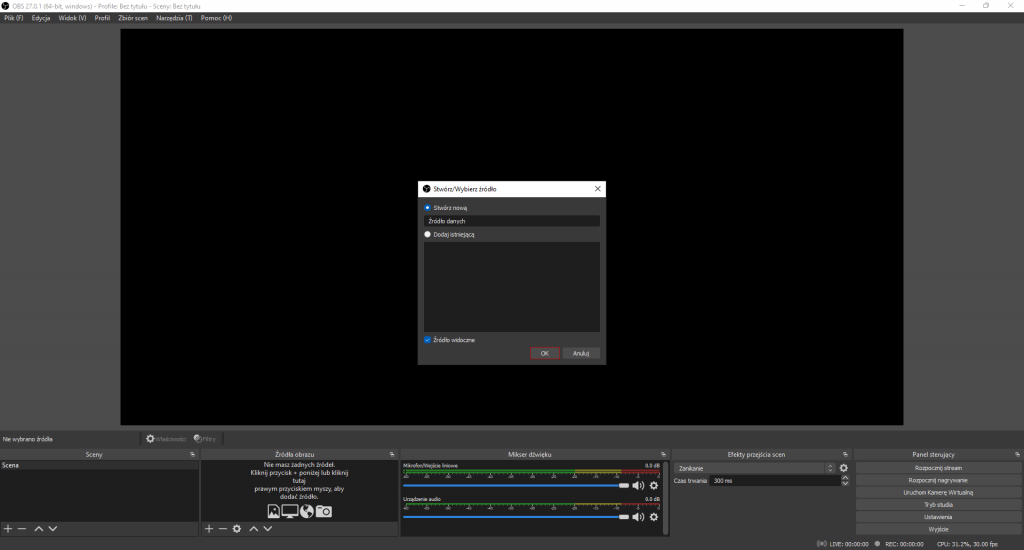
Task: Remove source with minus icon
Action: (x=223, y=528)
